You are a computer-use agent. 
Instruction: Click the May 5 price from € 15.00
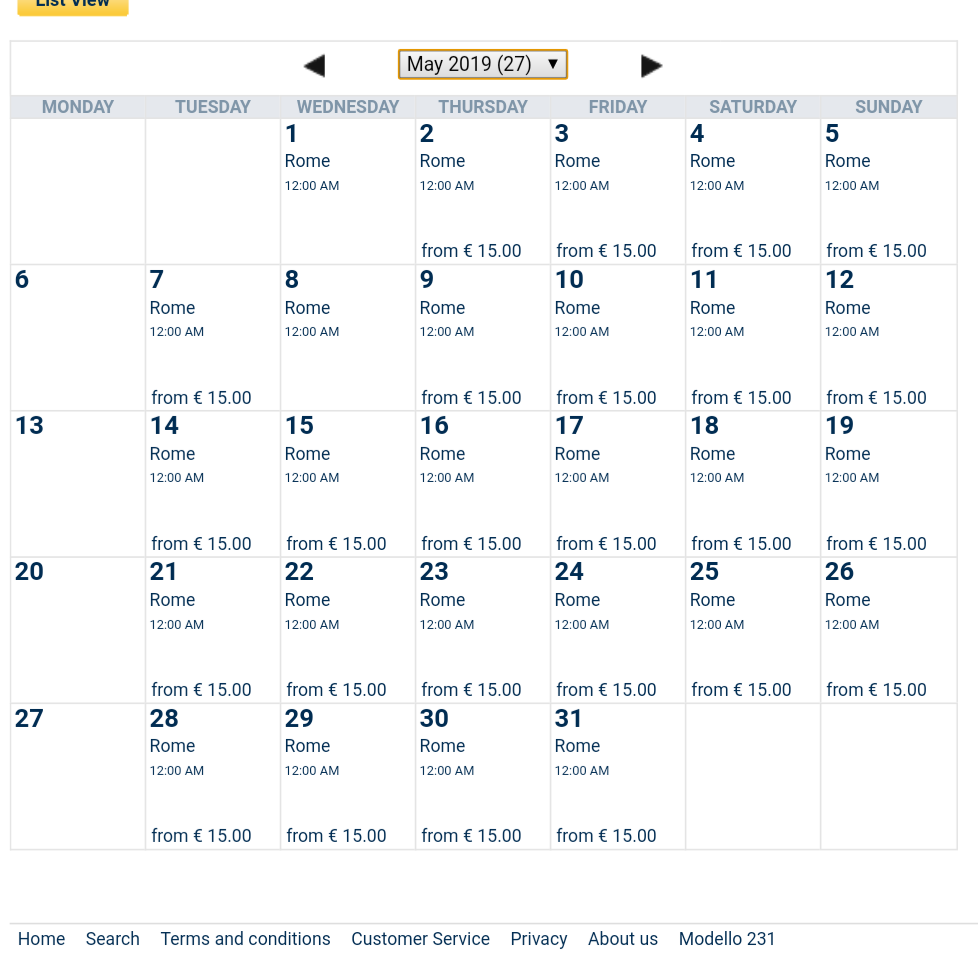point(876,251)
